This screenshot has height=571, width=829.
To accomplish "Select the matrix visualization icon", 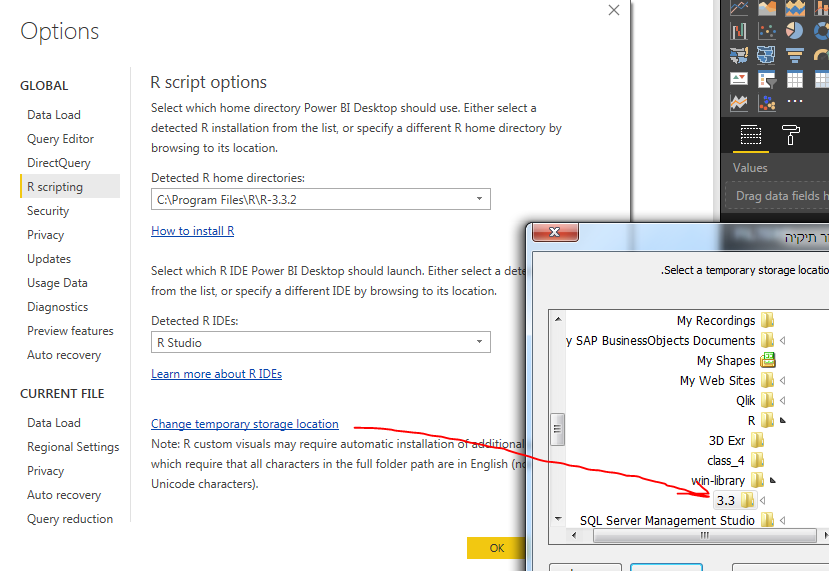I will (822, 79).
